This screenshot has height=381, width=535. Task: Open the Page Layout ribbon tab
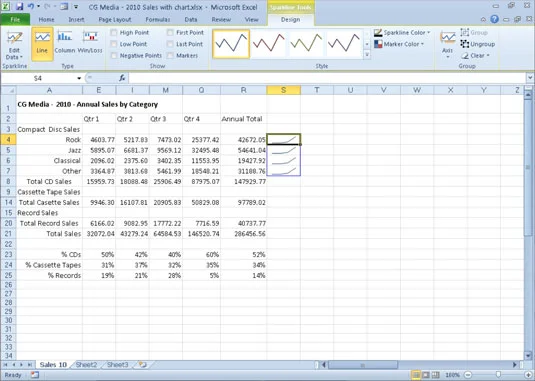pos(115,20)
